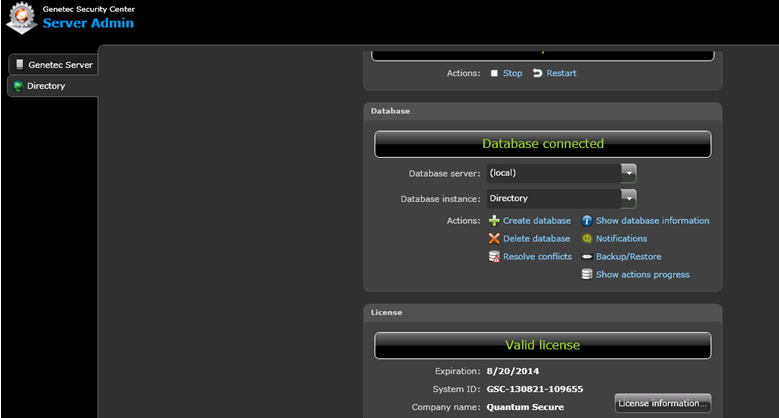779x418 pixels.
Task: Click the Stop action square icon
Action: point(494,73)
